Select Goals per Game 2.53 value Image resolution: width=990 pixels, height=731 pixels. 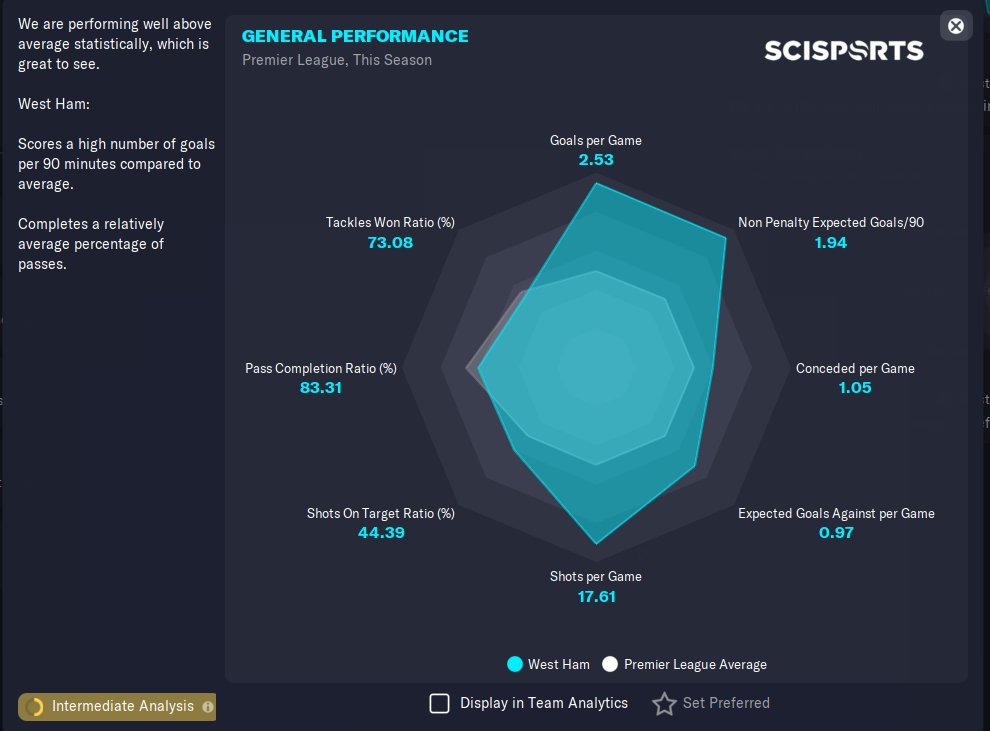click(x=596, y=159)
